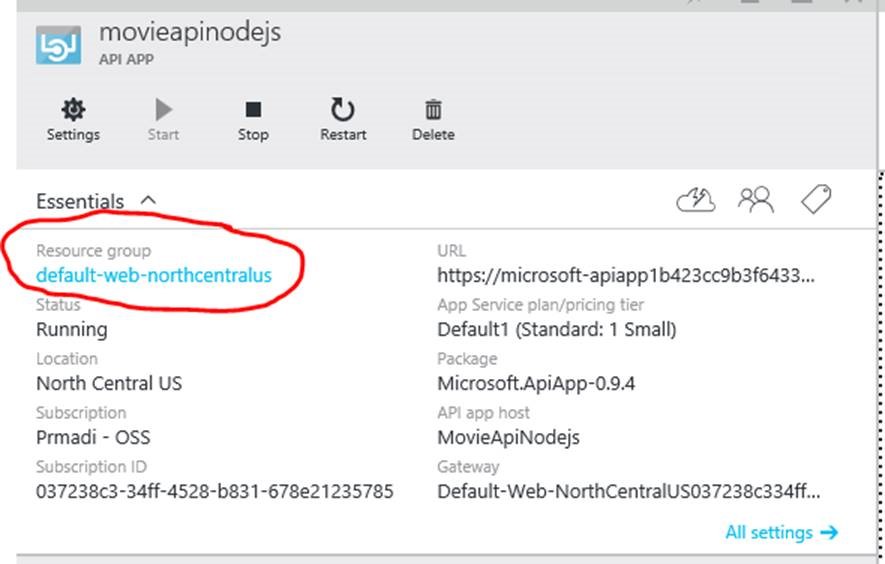
Task: Click the movieapinodejs blade title
Action: [190, 32]
